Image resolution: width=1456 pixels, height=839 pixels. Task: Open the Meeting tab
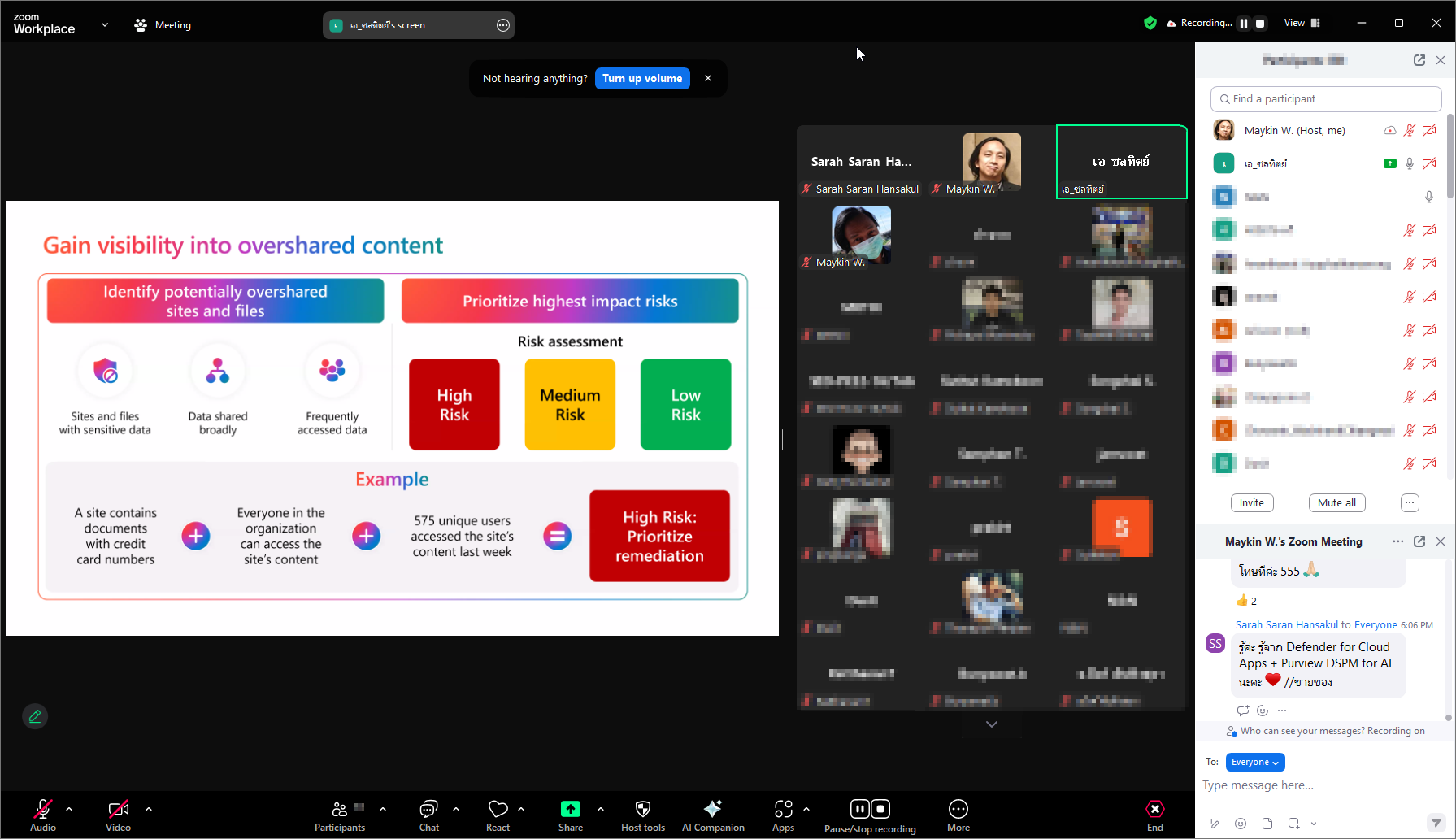[x=163, y=25]
